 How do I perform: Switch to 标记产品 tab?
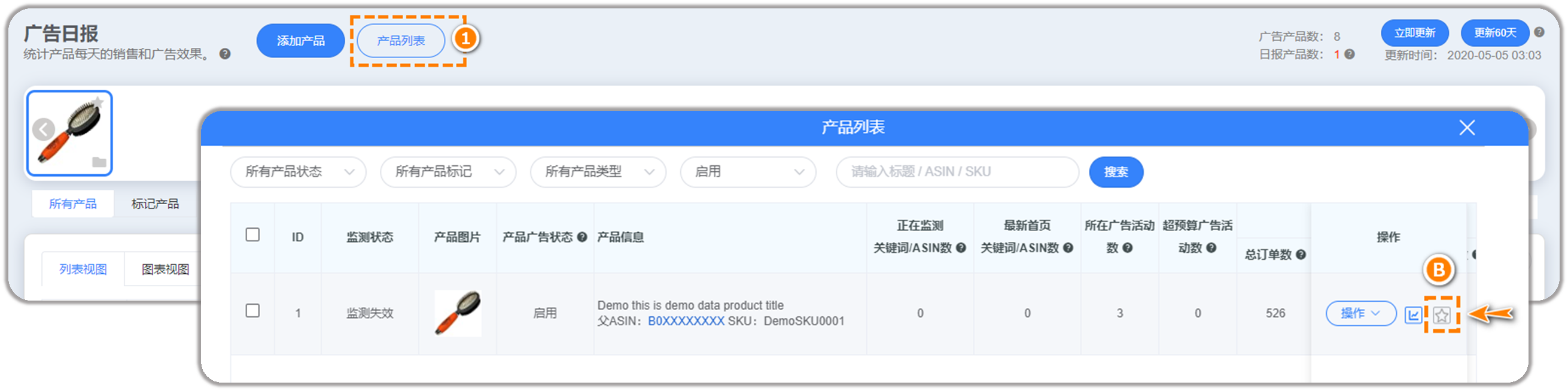(155, 204)
